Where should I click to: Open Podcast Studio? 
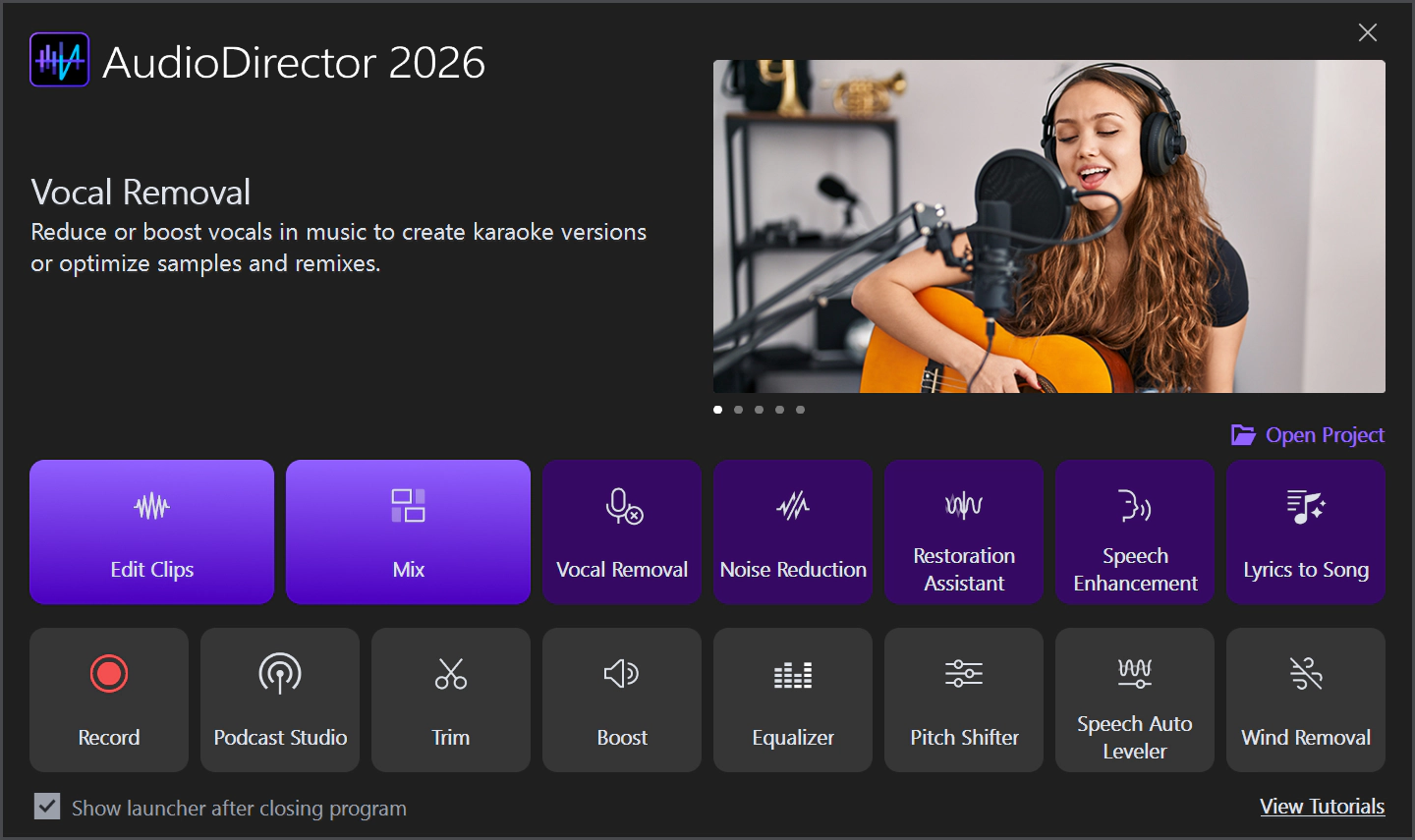click(280, 700)
